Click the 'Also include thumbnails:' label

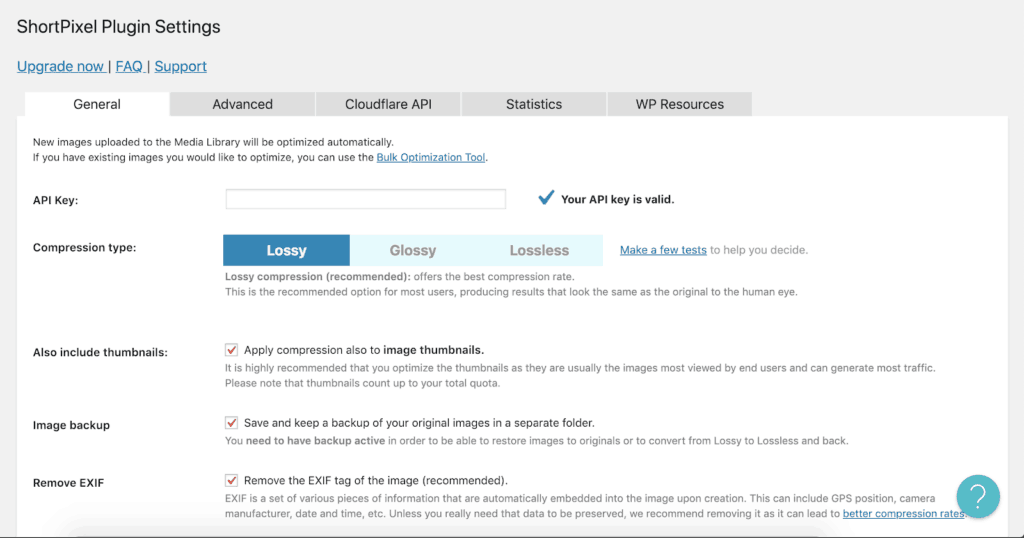[x=100, y=353]
